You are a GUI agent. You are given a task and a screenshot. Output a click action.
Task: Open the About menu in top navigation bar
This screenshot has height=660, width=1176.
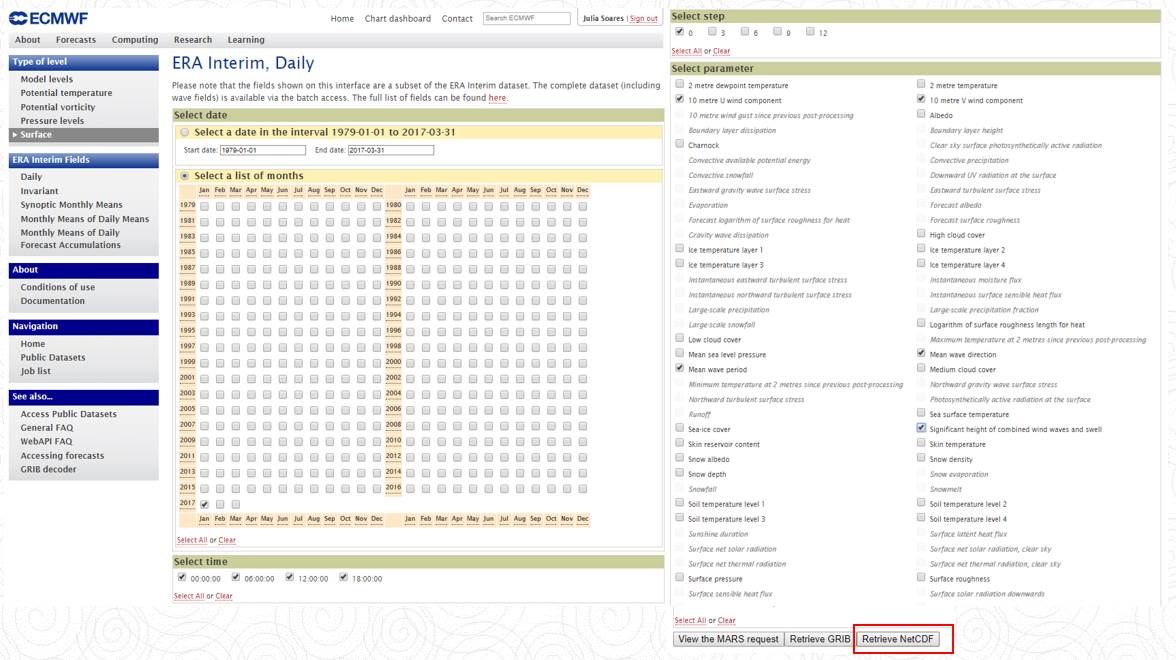pyautogui.click(x=27, y=40)
